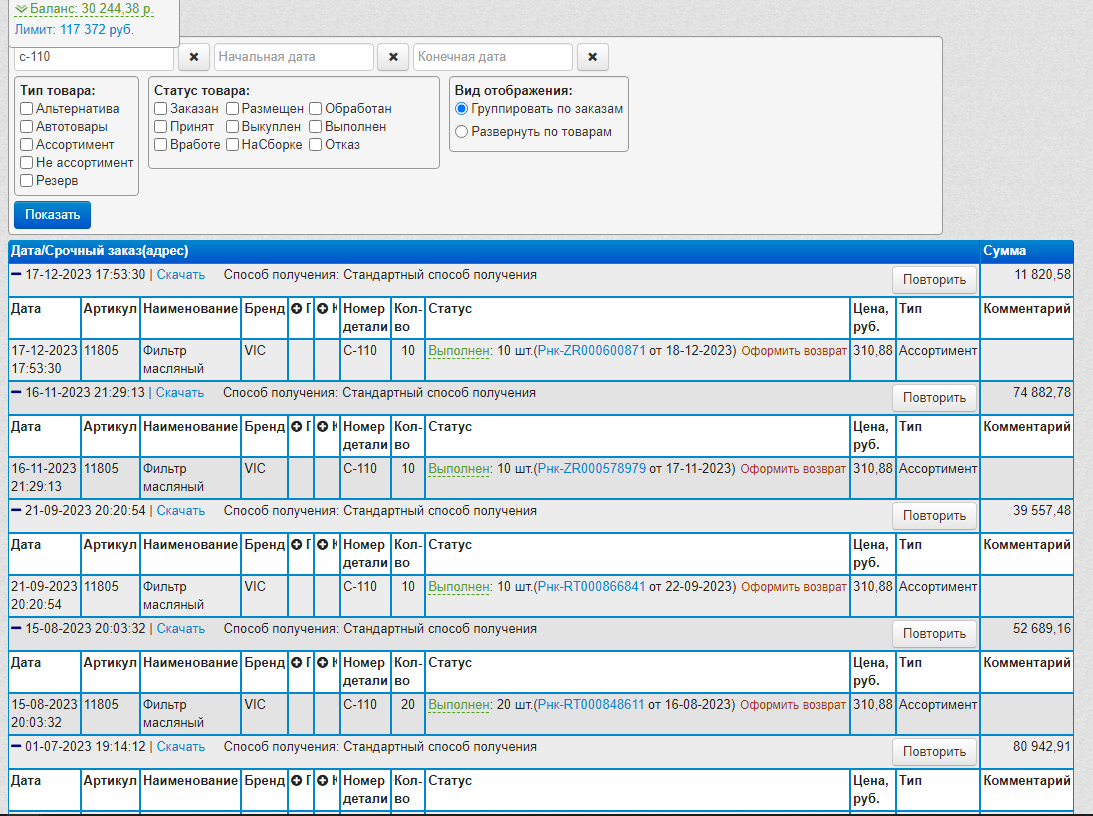The height and width of the screenshot is (816, 1093).
Task: Click first plus icon in 01-07-2023 table header
Action: (297, 780)
